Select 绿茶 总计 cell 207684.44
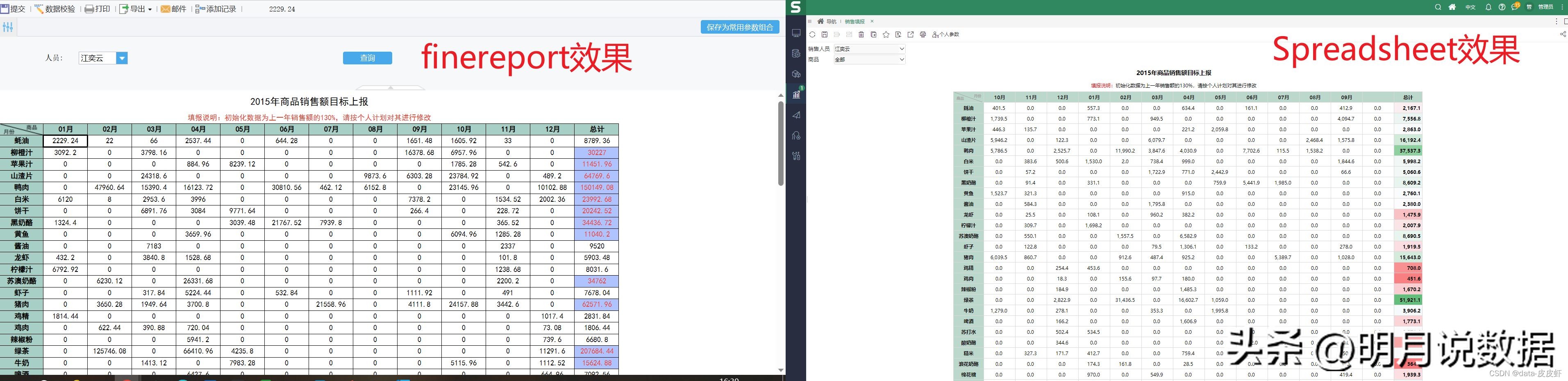 [597, 351]
